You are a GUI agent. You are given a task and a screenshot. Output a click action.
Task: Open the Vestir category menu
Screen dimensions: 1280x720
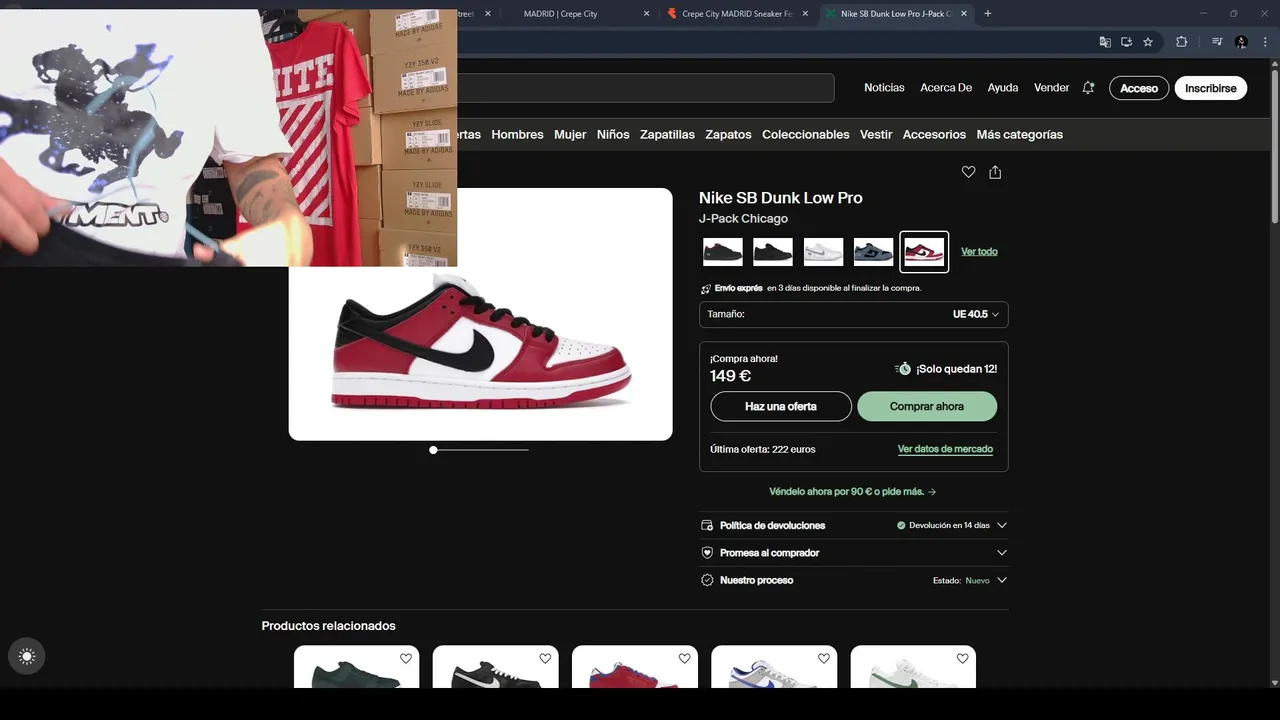[x=876, y=134]
